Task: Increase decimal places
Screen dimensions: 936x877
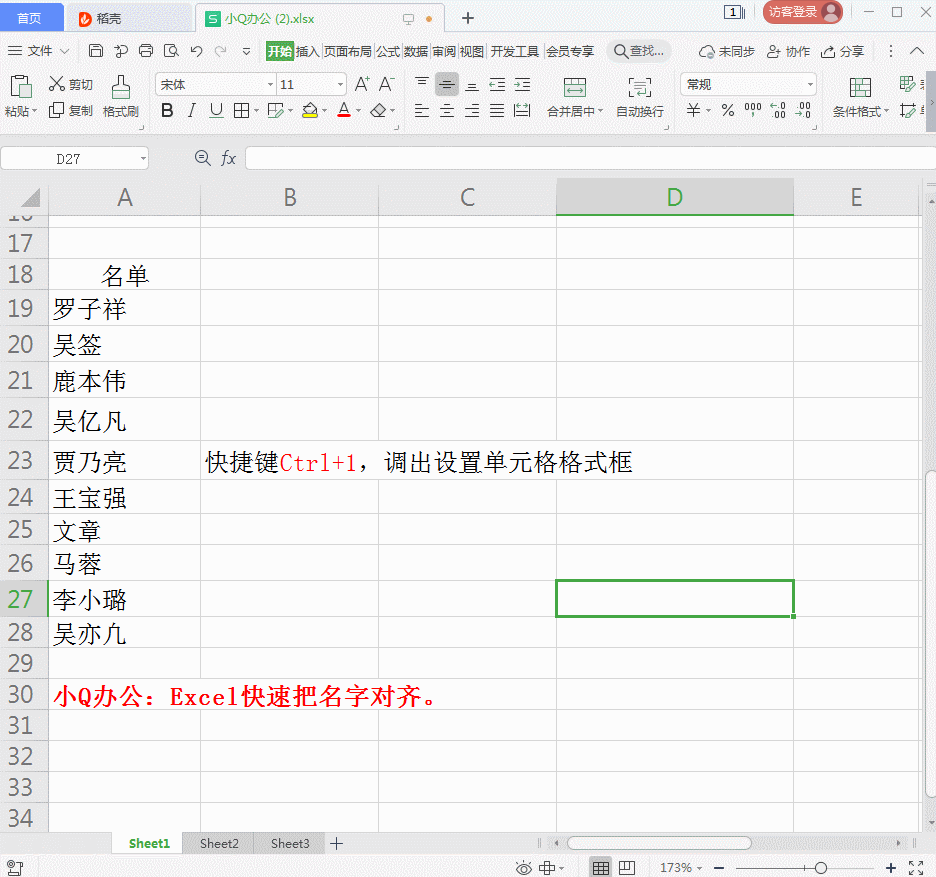Action: click(778, 110)
